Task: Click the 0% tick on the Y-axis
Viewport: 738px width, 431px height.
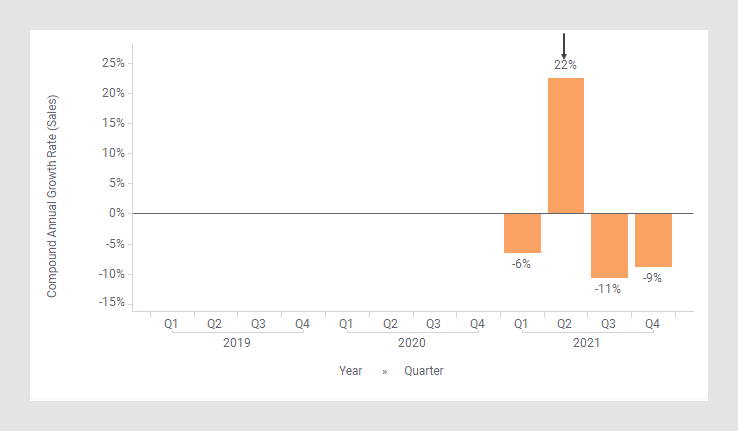Action: [x=116, y=213]
